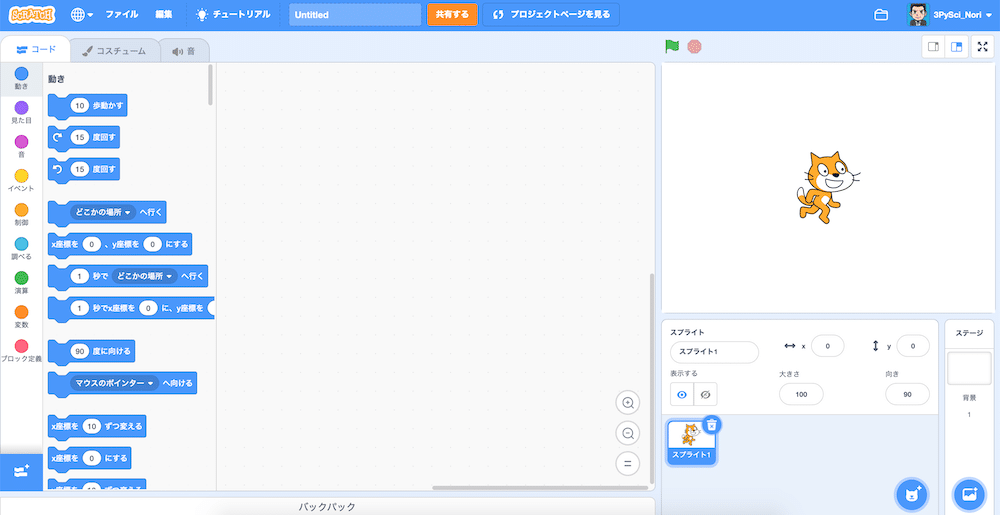The image size is (1000, 515).
Task: Click the Scratch logo
Action: (x=33, y=14)
